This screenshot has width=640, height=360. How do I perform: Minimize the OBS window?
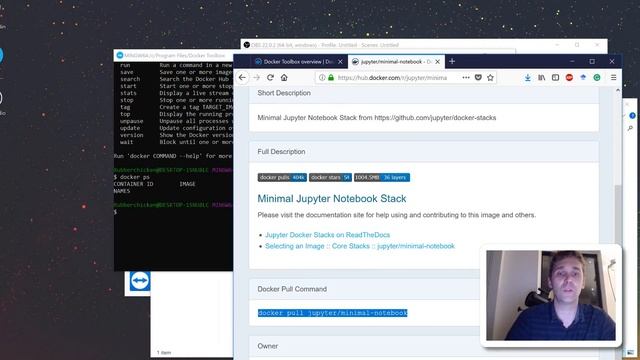[x=557, y=45]
